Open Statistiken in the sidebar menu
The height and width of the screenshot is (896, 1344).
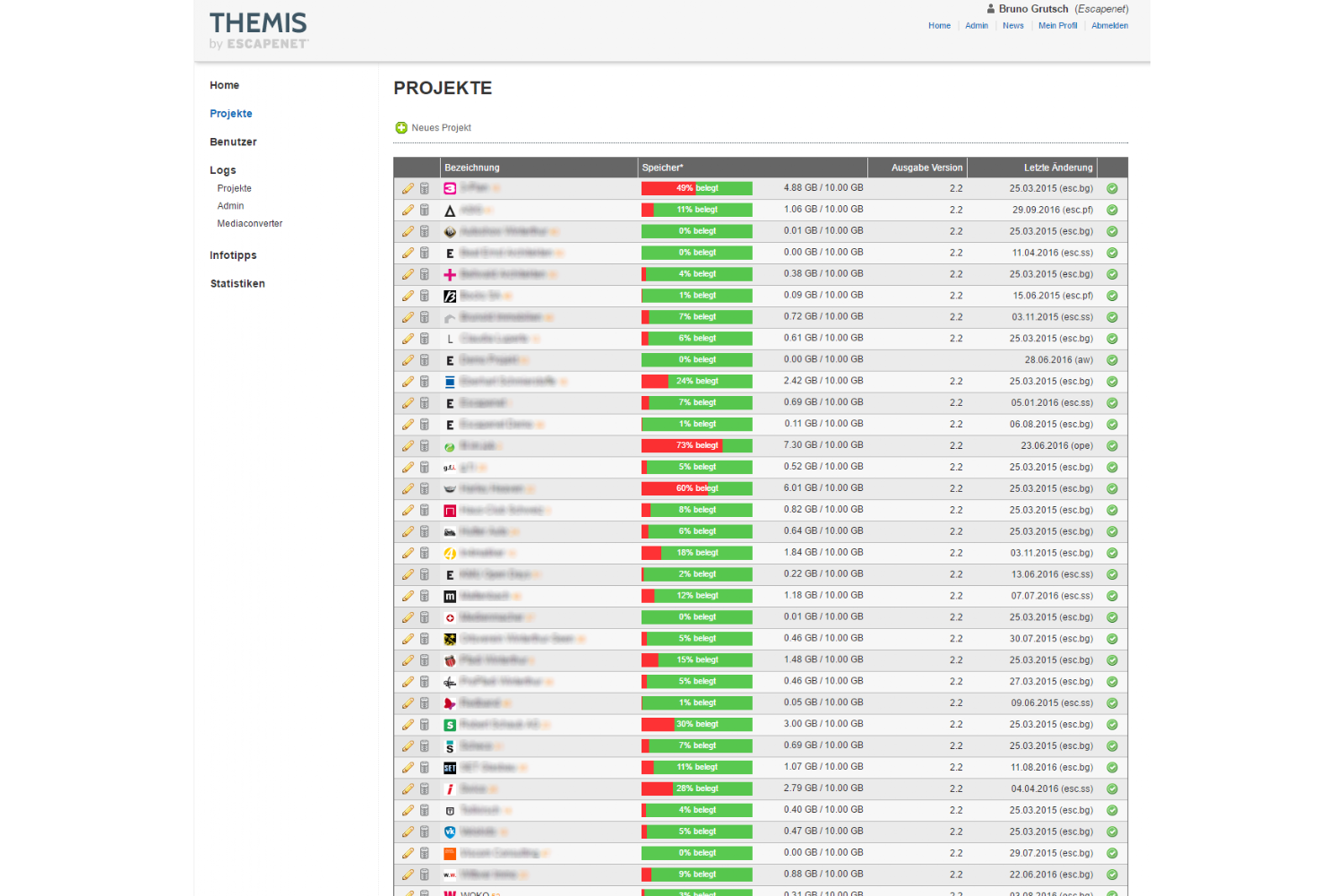(x=237, y=284)
